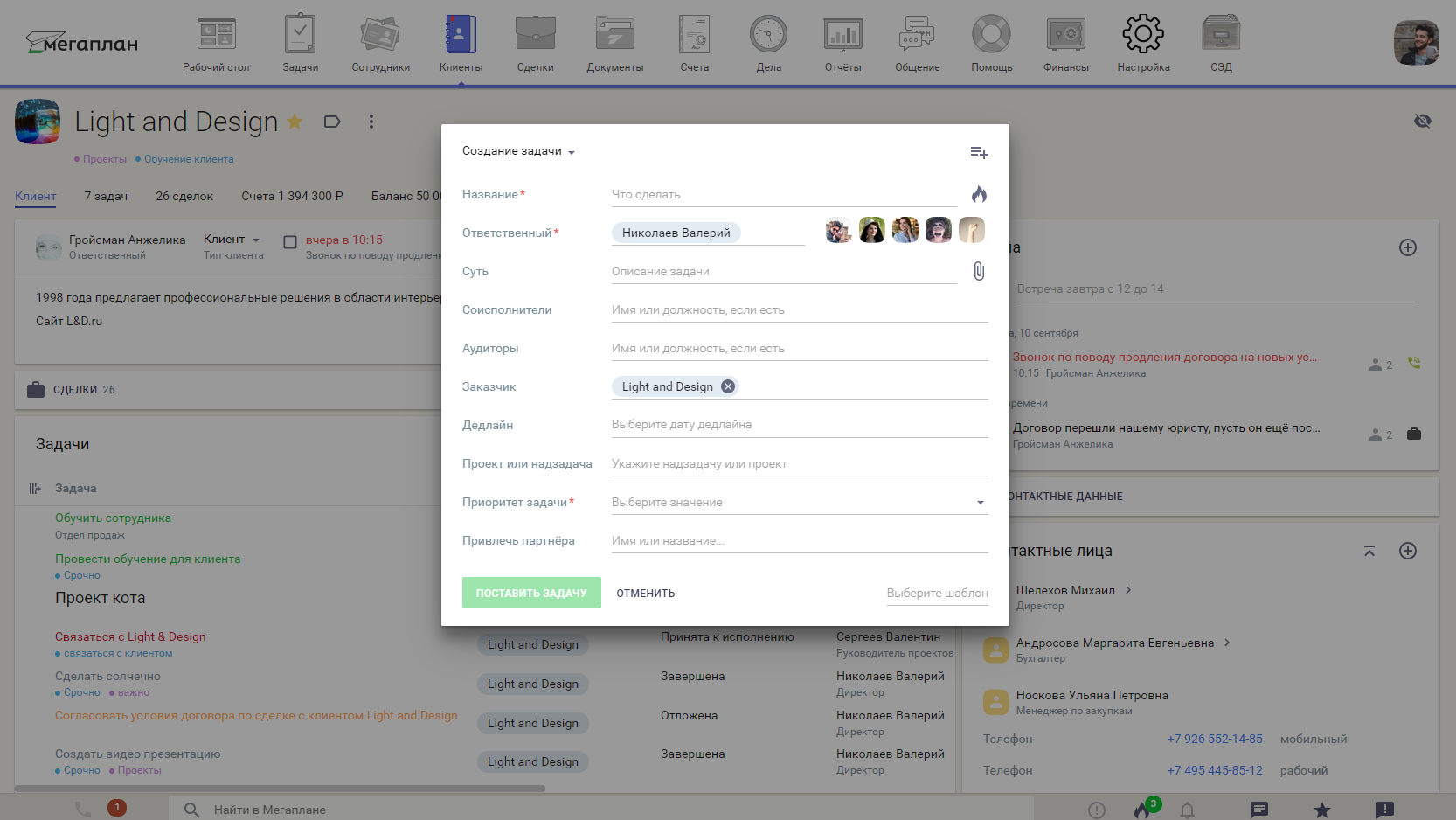The width and height of the screenshot is (1456, 820).
Task: Click the Проект или надзадача field
Action: [800, 463]
